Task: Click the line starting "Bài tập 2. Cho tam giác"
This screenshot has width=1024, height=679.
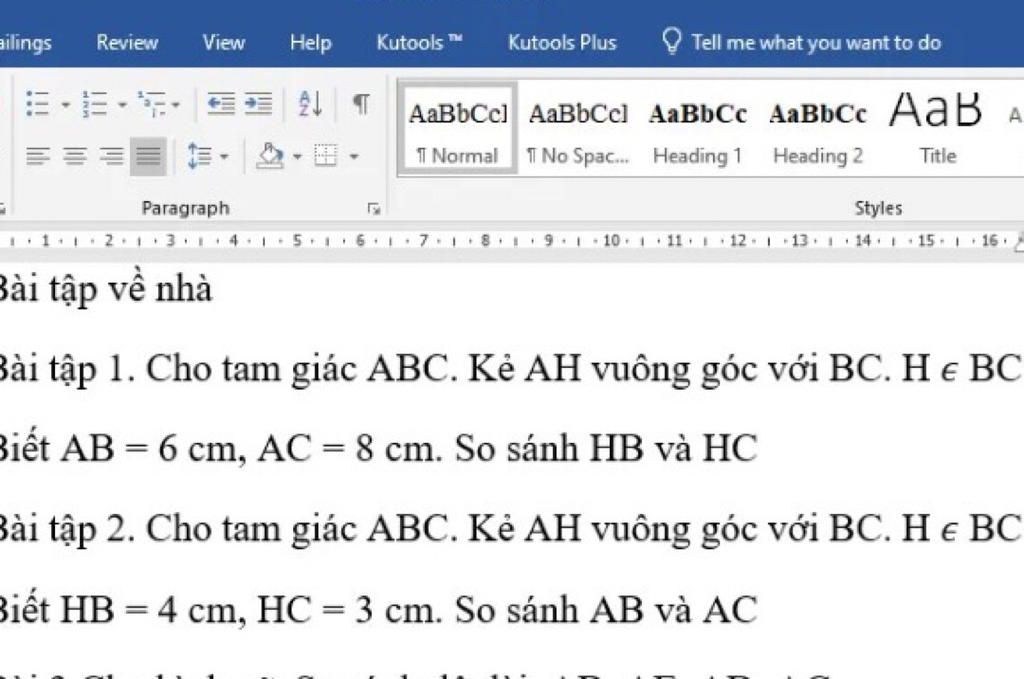Action: point(511,528)
